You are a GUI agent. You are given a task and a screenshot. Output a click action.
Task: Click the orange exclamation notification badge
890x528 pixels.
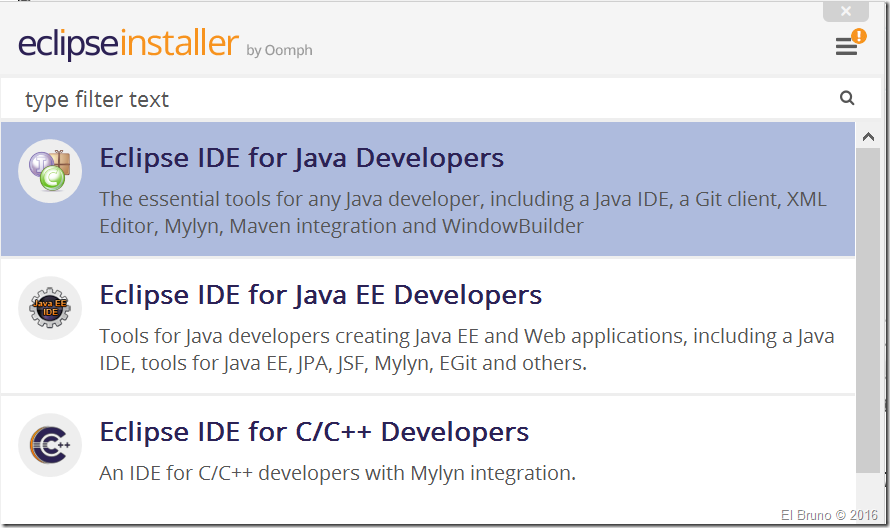[858, 36]
